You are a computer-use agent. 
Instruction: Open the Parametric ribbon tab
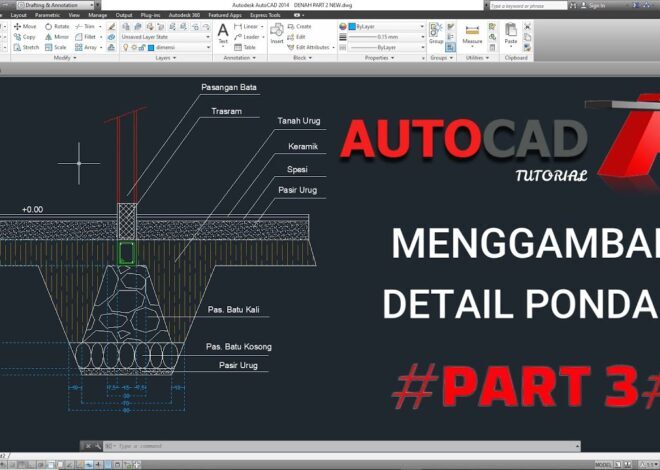(47, 15)
